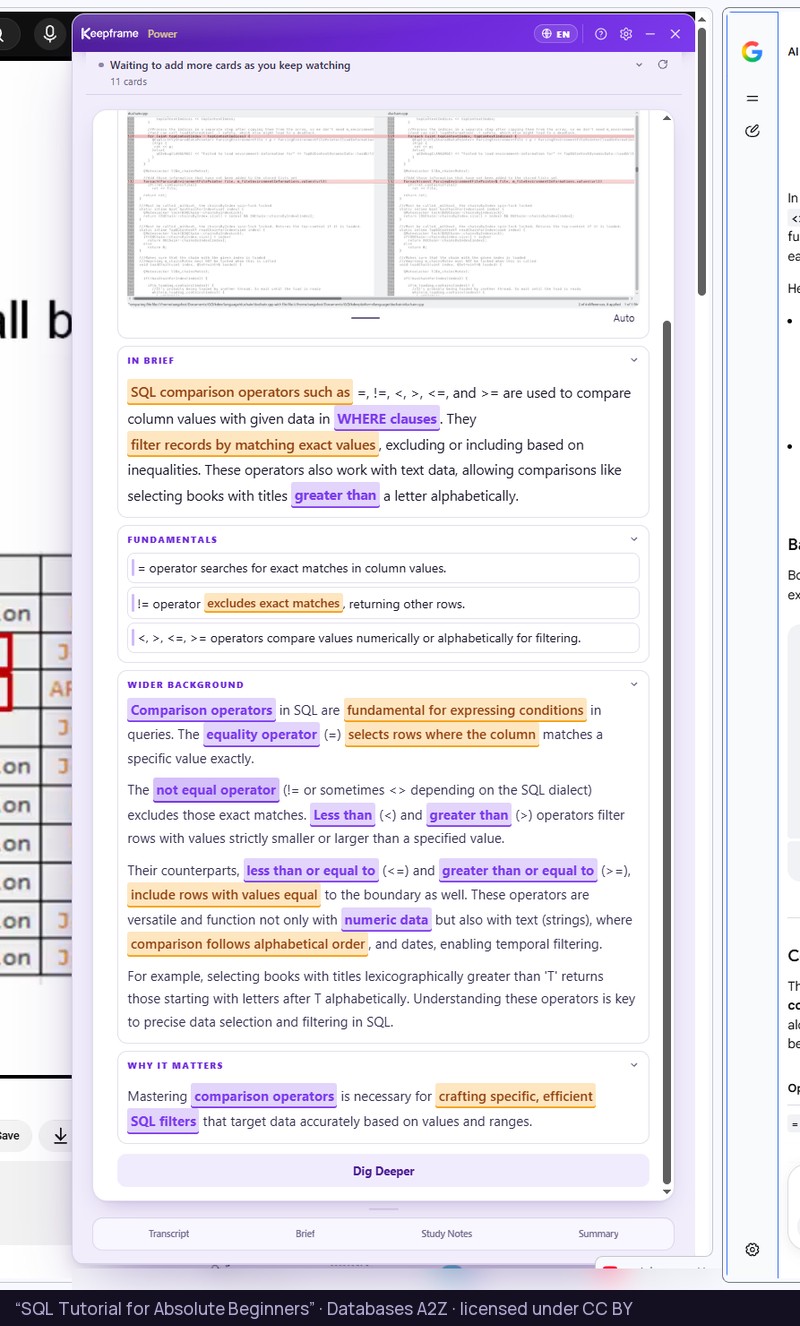Switch to the Brief tab
This screenshot has height=1326, width=800.
[305, 1233]
